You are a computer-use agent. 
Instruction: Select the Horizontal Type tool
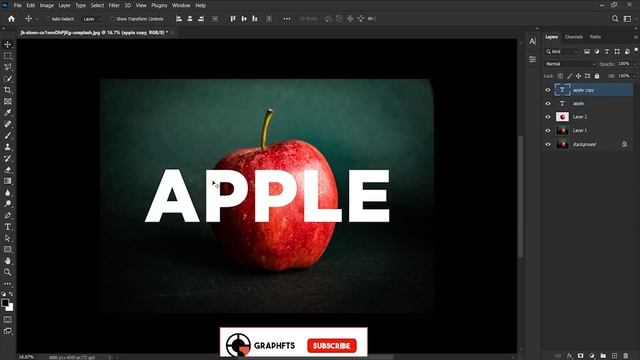(7, 227)
